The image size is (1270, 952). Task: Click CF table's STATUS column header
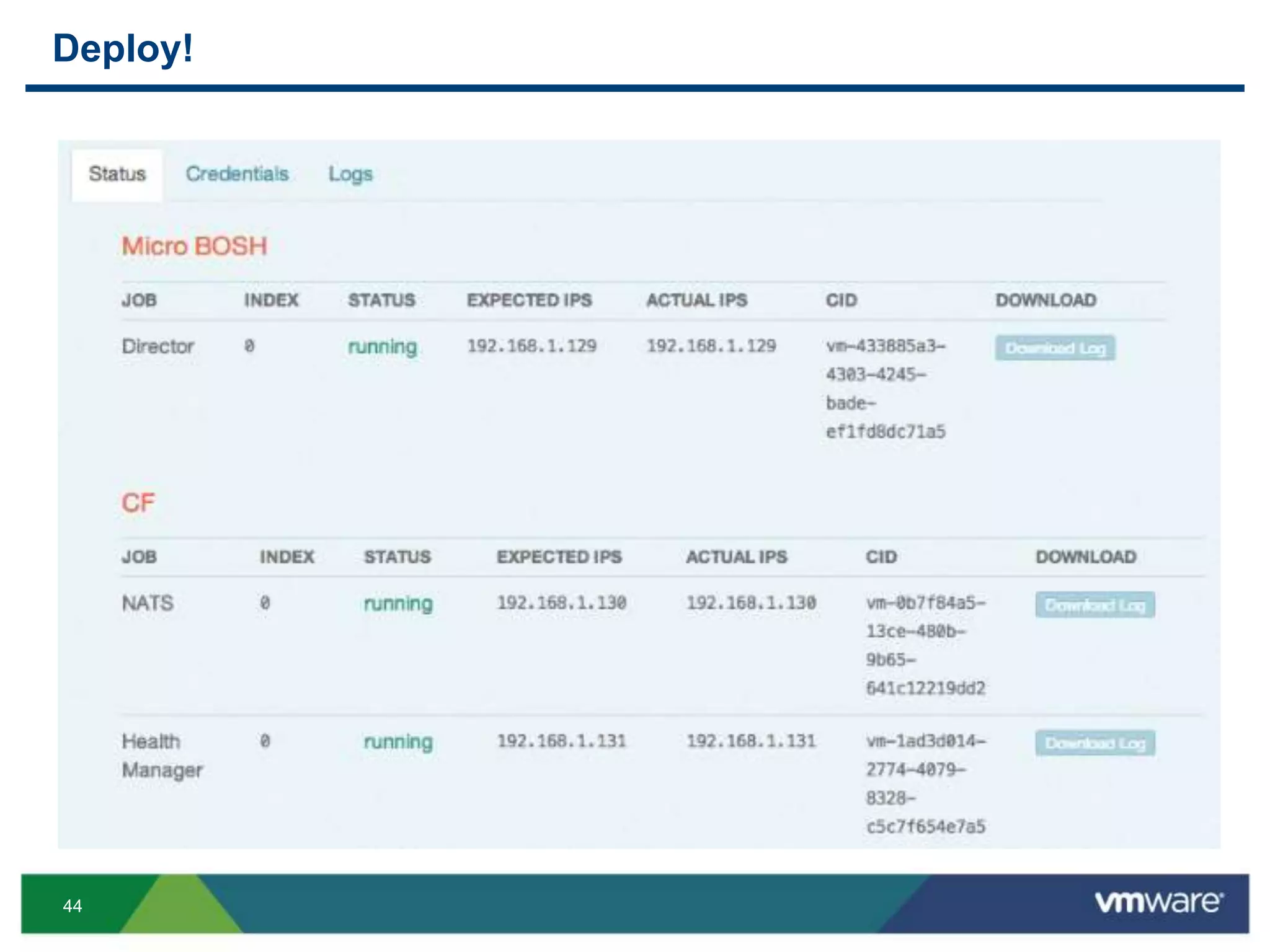(x=397, y=557)
